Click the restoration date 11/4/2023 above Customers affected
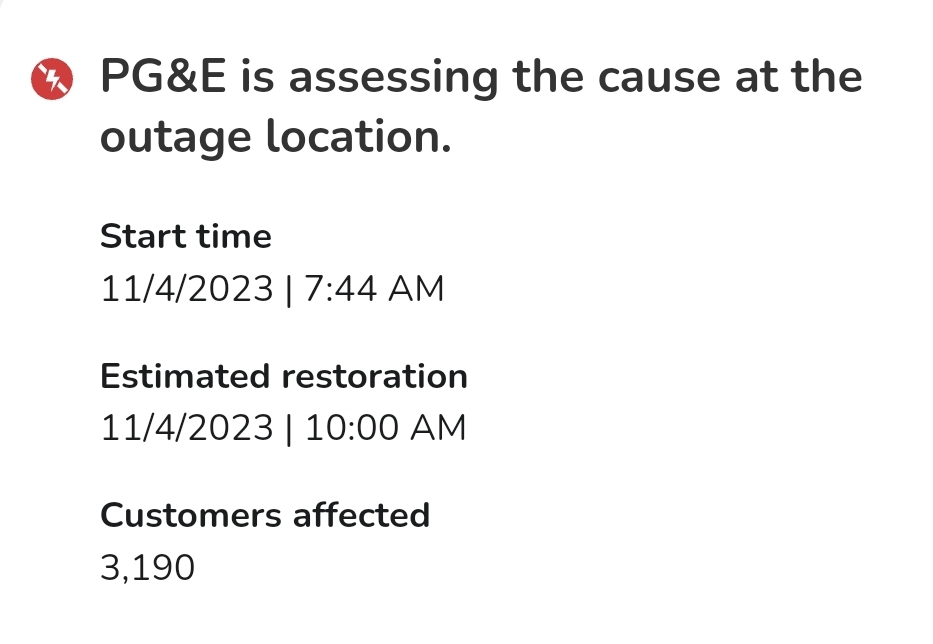933x644 pixels. point(187,429)
